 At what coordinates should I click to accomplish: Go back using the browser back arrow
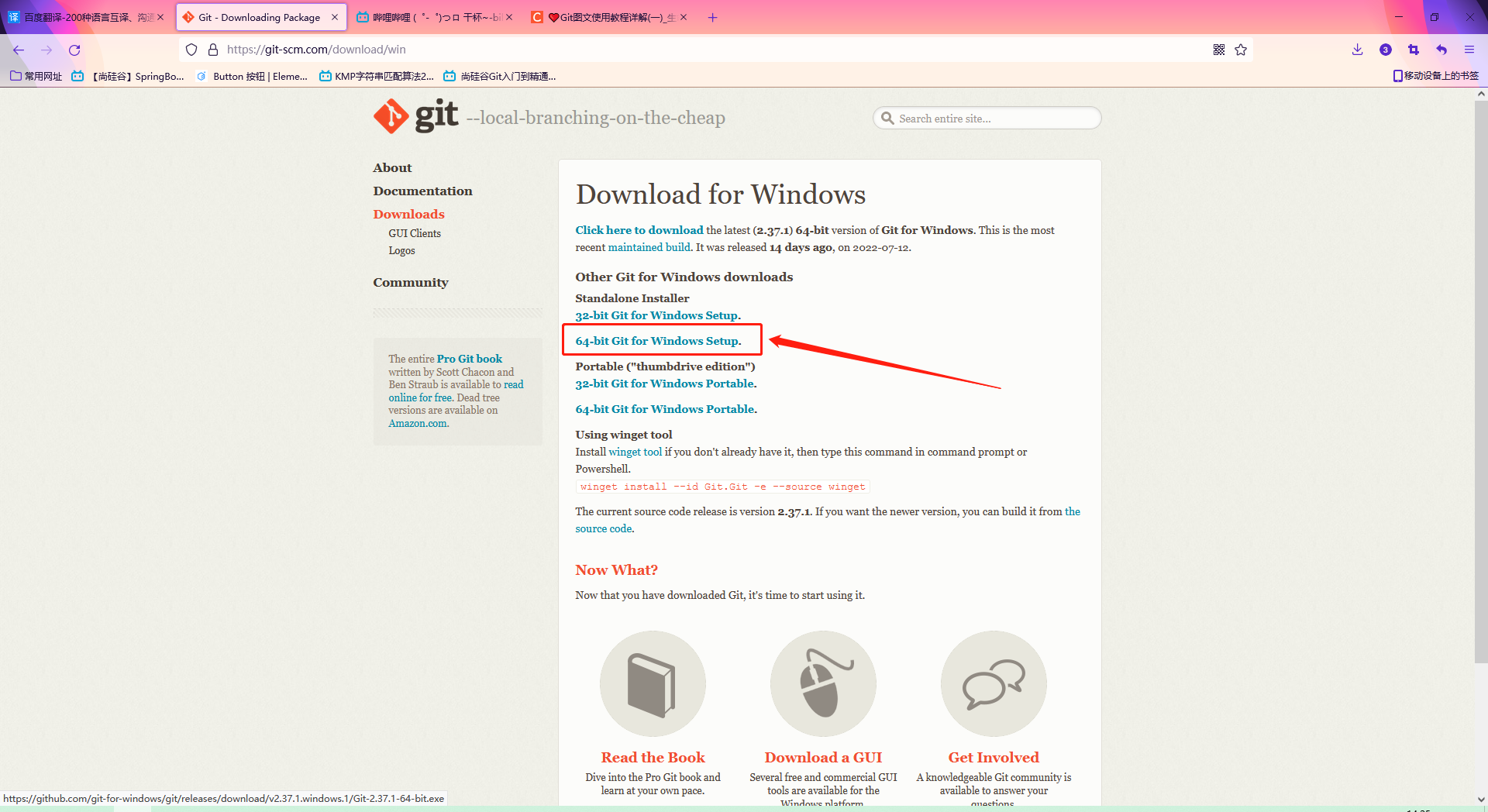pyautogui.click(x=19, y=50)
